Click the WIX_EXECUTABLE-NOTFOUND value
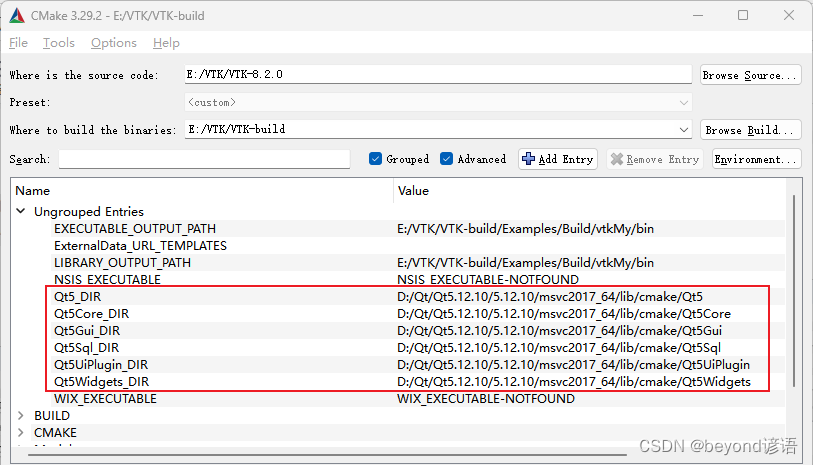This screenshot has height=465, width=813. tap(486, 399)
